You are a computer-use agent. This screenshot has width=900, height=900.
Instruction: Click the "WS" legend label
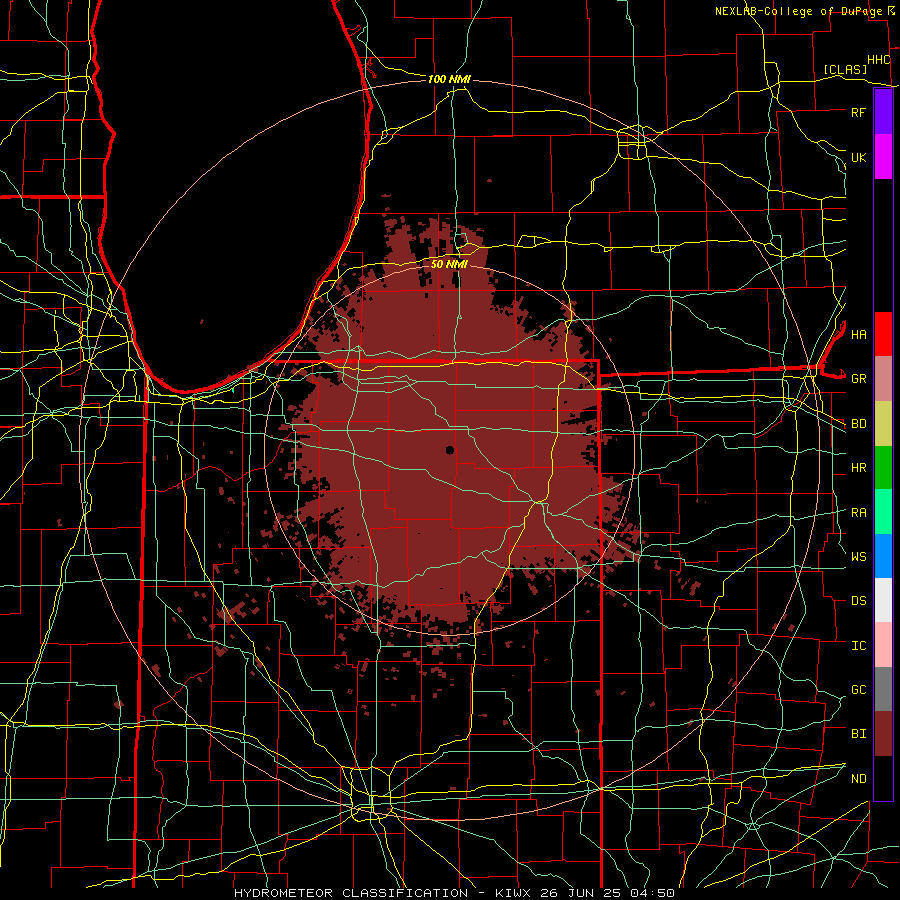(x=858, y=556)
